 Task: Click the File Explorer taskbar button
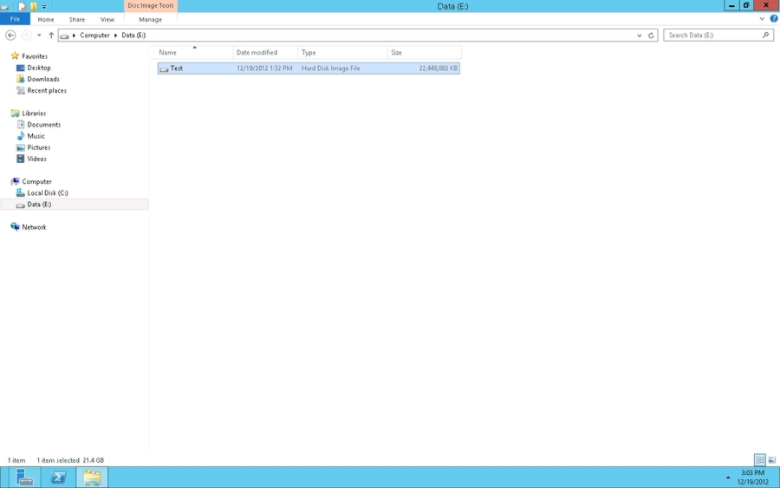point(92,478)
